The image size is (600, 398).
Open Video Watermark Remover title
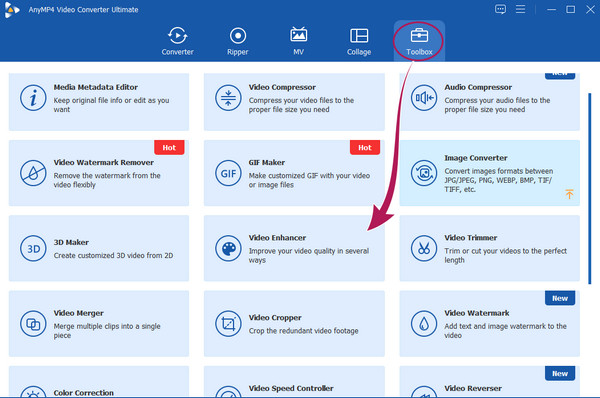(x=104, y=163)
